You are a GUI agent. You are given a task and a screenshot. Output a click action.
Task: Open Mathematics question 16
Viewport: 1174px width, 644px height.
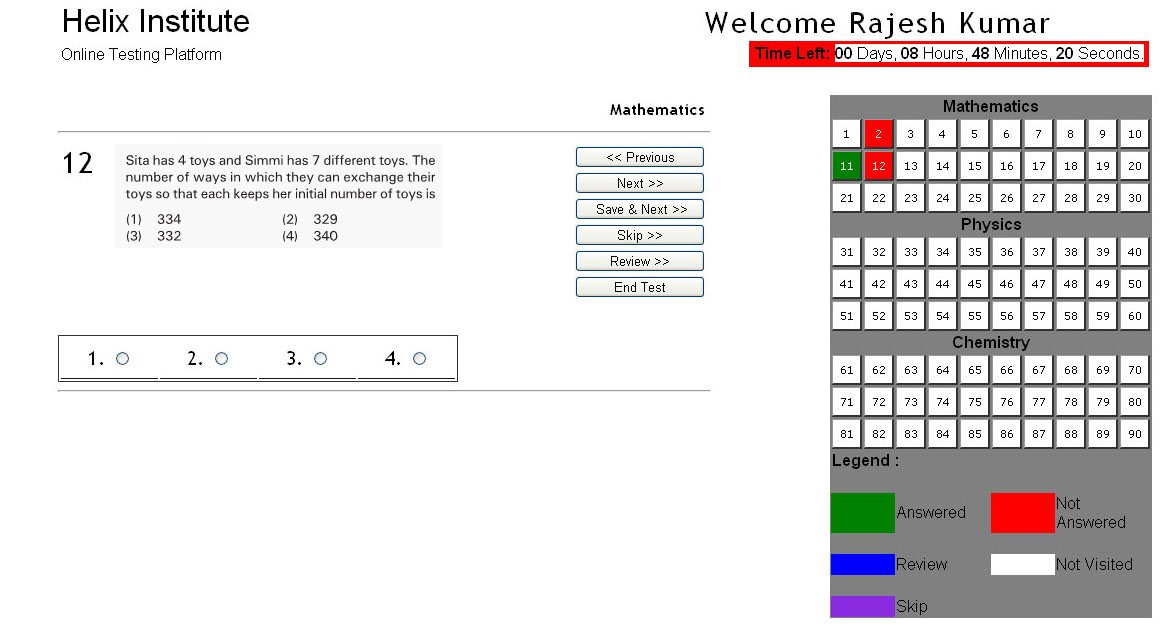tap(1006, 166)
